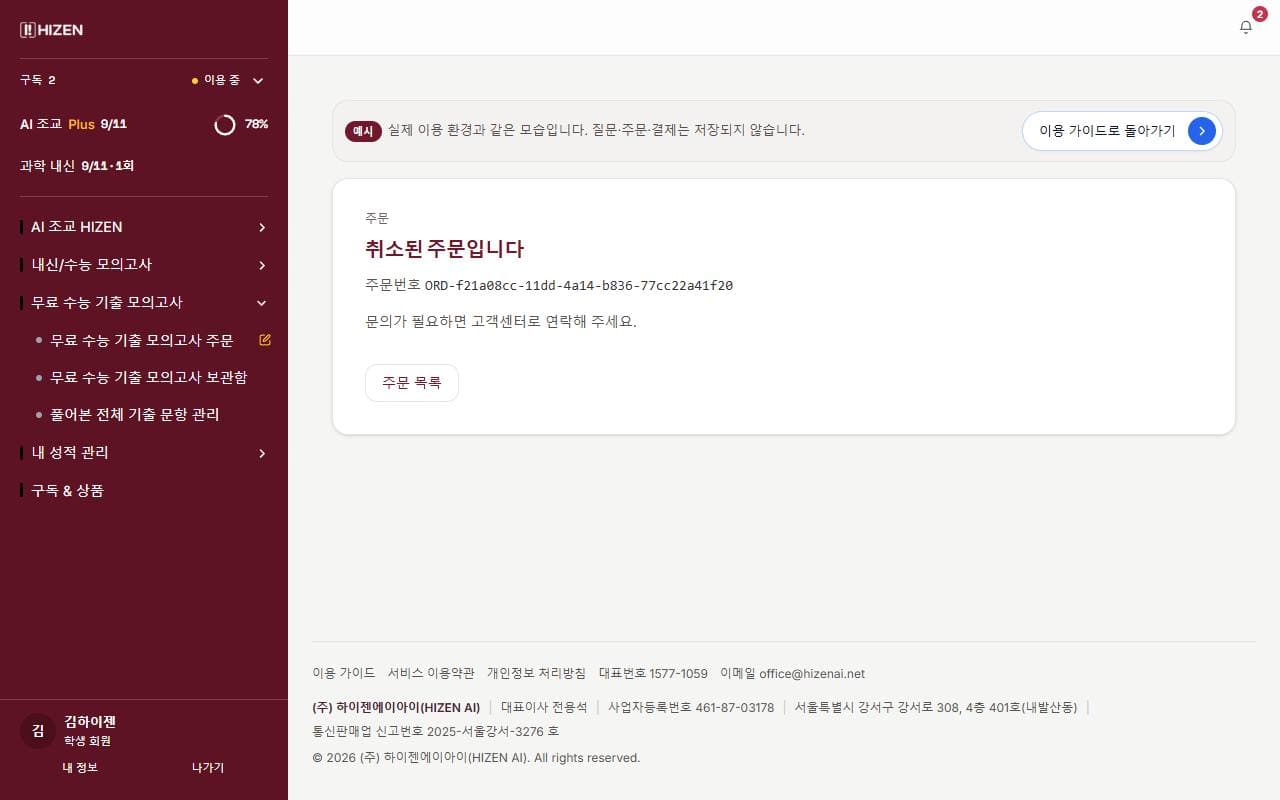Click the 78% usage progress ring
1280x800 pixels.
click(x=225, y=124)
